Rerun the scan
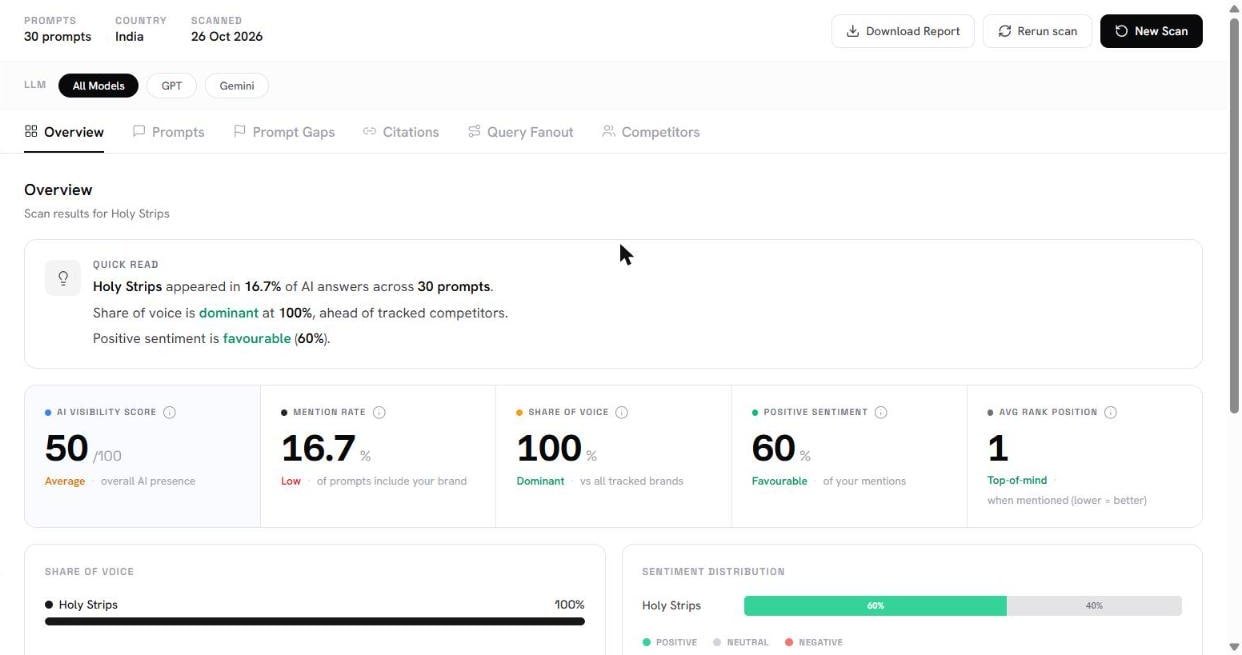 tap(1037, 31)
